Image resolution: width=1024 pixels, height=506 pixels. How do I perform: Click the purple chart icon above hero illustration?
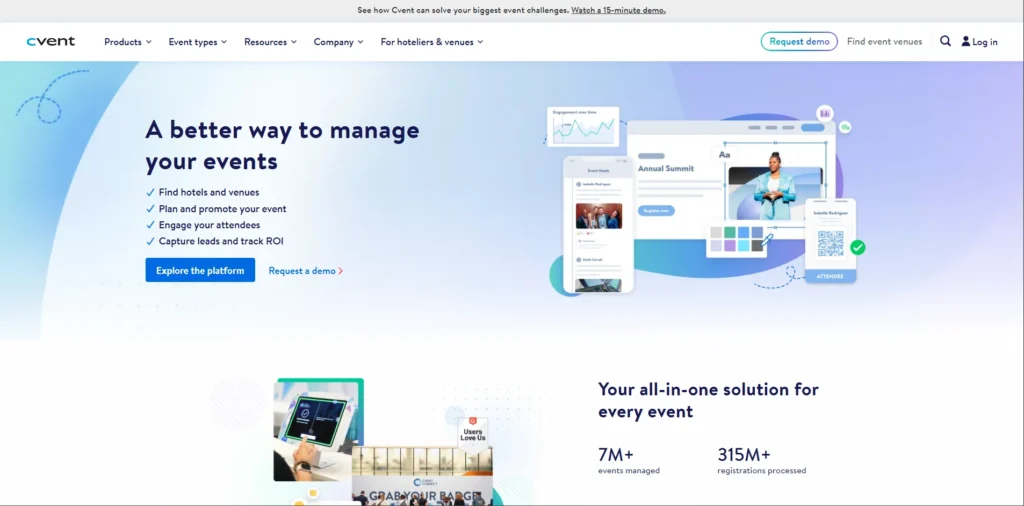coord(825,113)
